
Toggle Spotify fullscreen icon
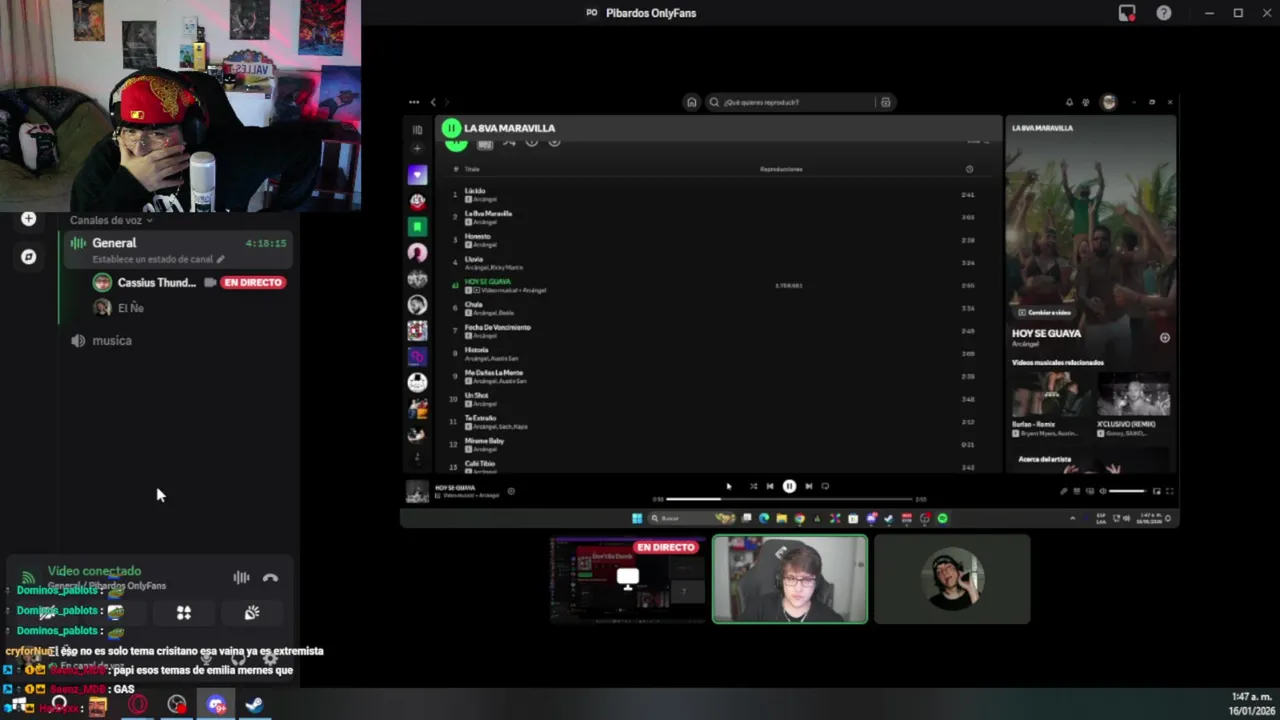pyautogui.click(x=1169, y=491)
